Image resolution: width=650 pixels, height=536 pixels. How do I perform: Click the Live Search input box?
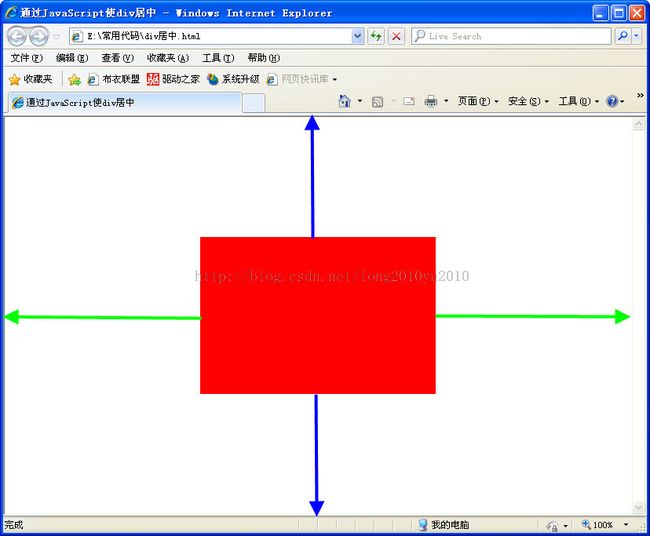pos(511,36)
